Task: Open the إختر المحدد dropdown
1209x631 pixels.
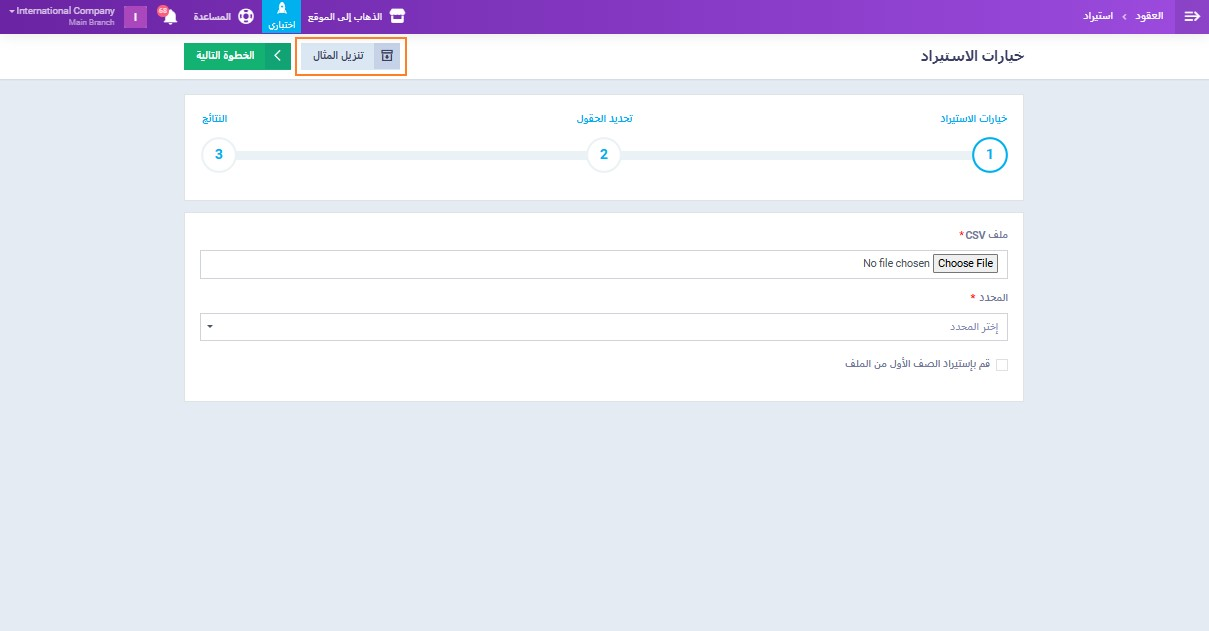Action: pos(604,327)
